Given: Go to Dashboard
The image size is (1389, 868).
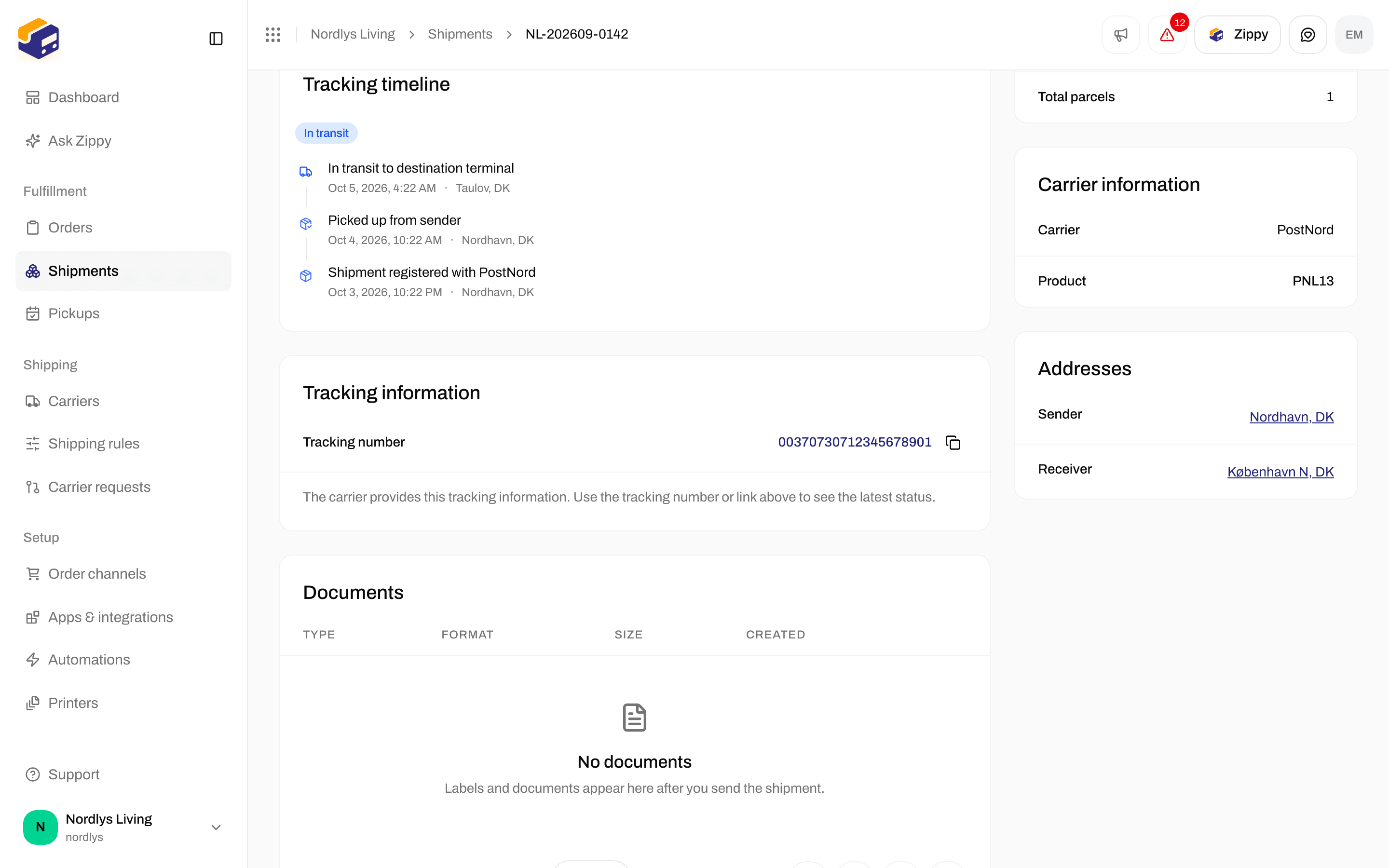Looking at the screenshot, I should click(x=123, y=97).
